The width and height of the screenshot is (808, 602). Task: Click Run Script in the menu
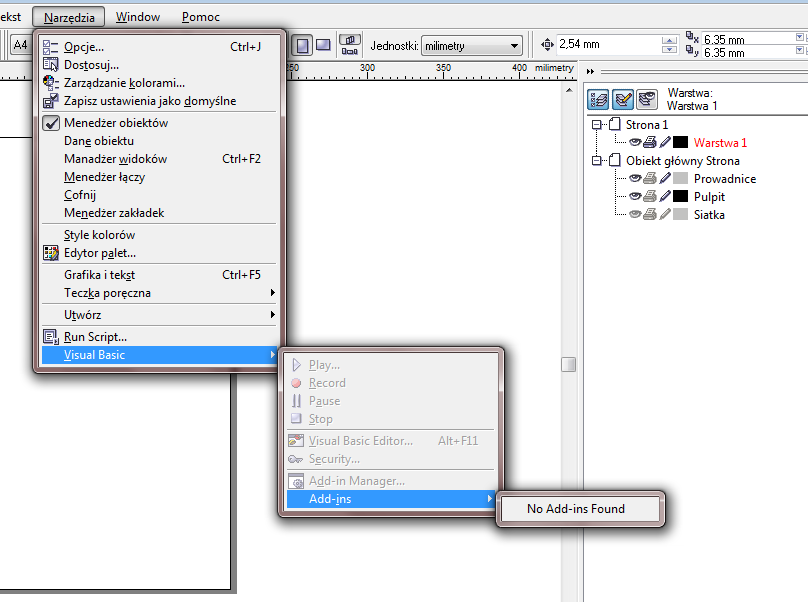tap(95, 337)
